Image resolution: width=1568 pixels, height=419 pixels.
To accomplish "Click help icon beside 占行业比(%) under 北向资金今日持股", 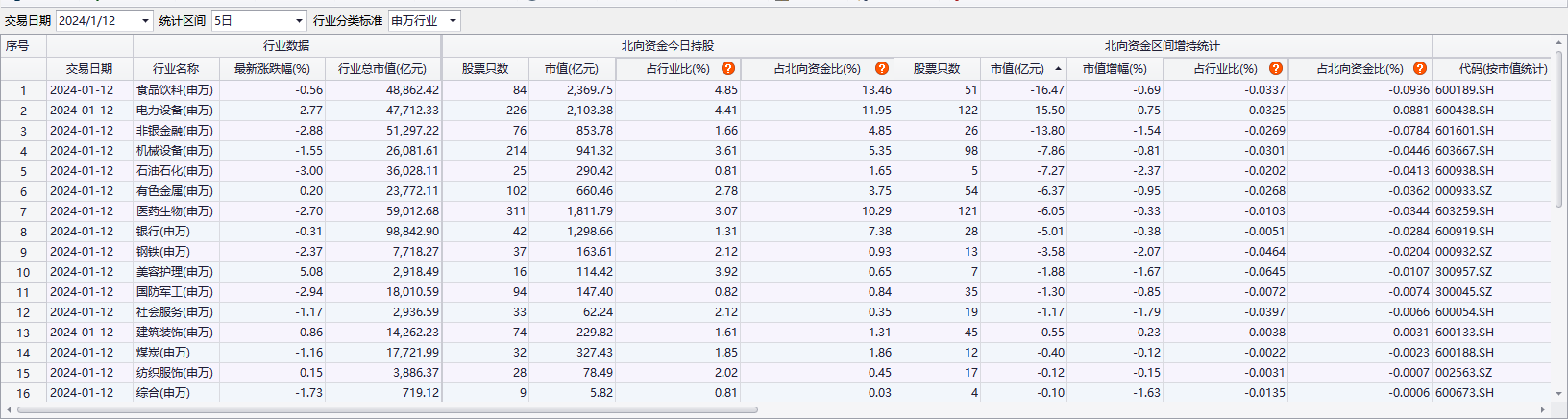I will tap(728, 68).
